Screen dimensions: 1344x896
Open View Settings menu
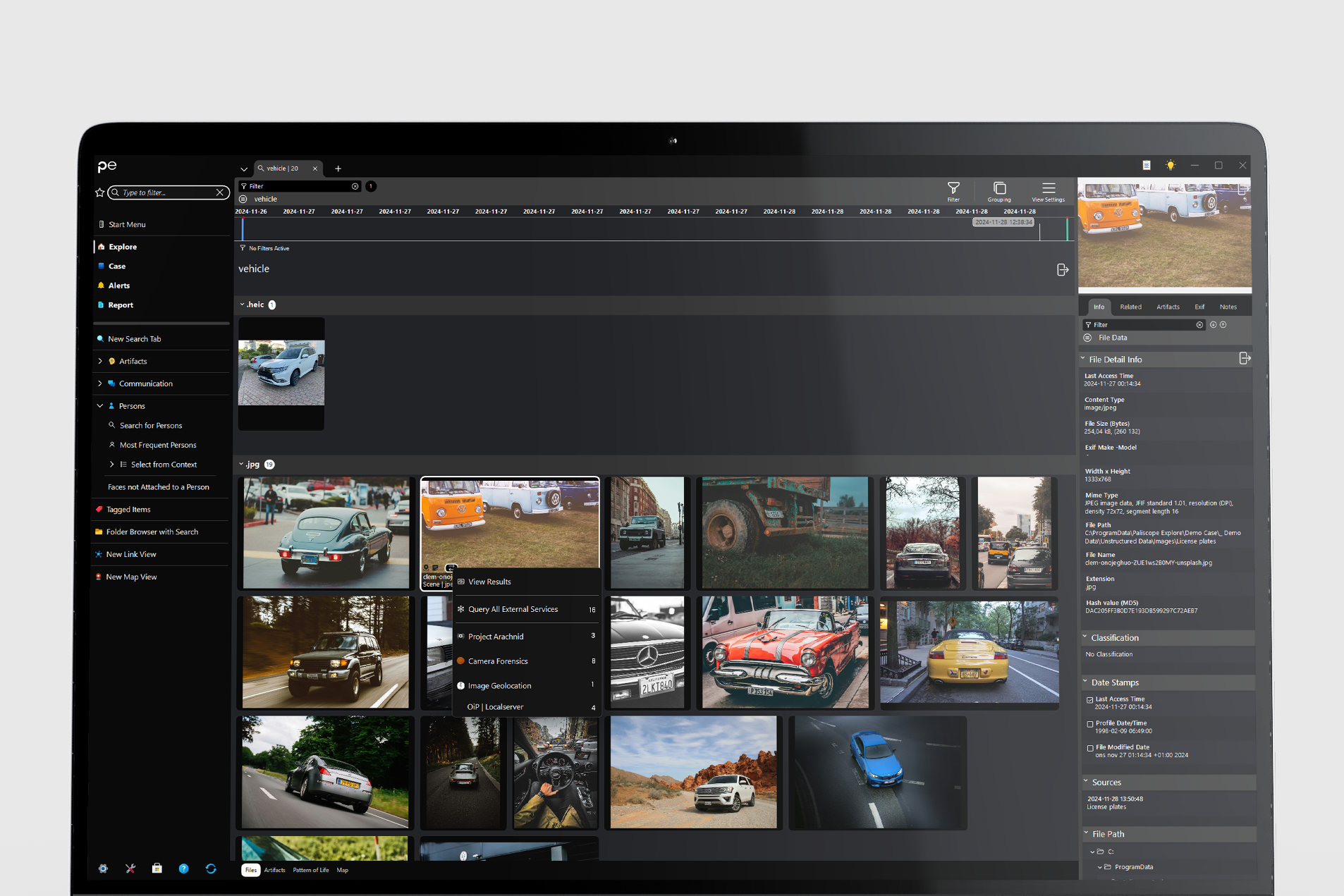(x=1048, y=190)
